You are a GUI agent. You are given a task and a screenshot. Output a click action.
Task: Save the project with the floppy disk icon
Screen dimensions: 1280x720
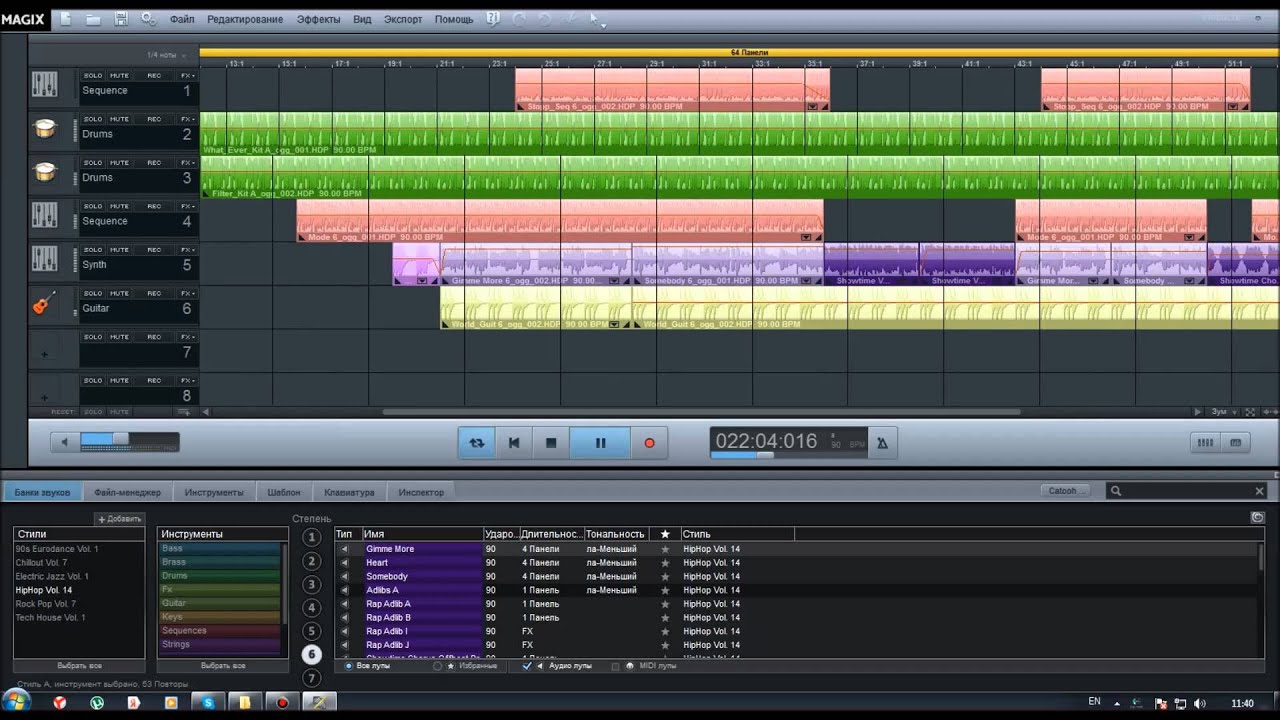pos(121,19)
